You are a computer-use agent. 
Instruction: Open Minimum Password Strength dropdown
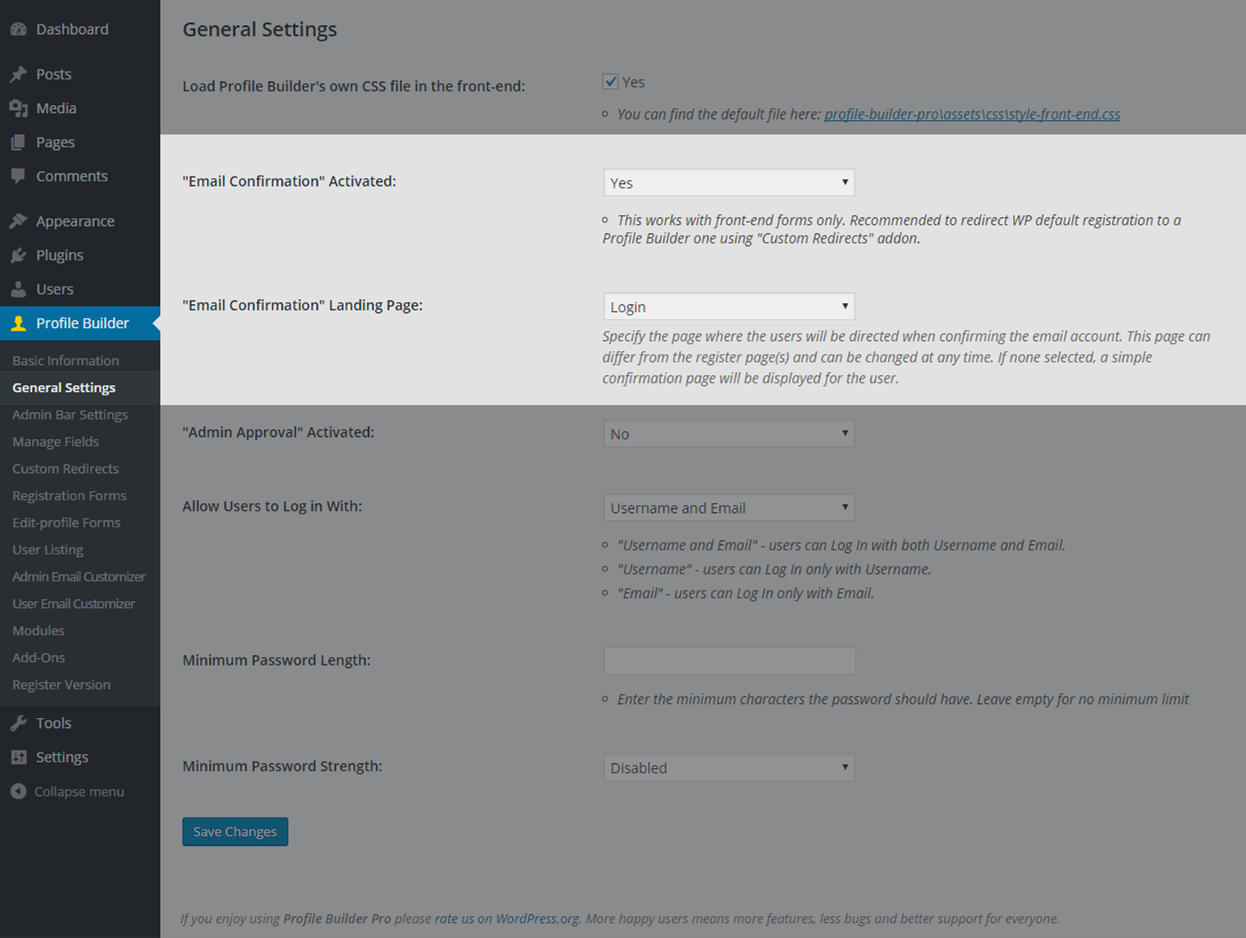pyautogui.click(x=729, y=767)
